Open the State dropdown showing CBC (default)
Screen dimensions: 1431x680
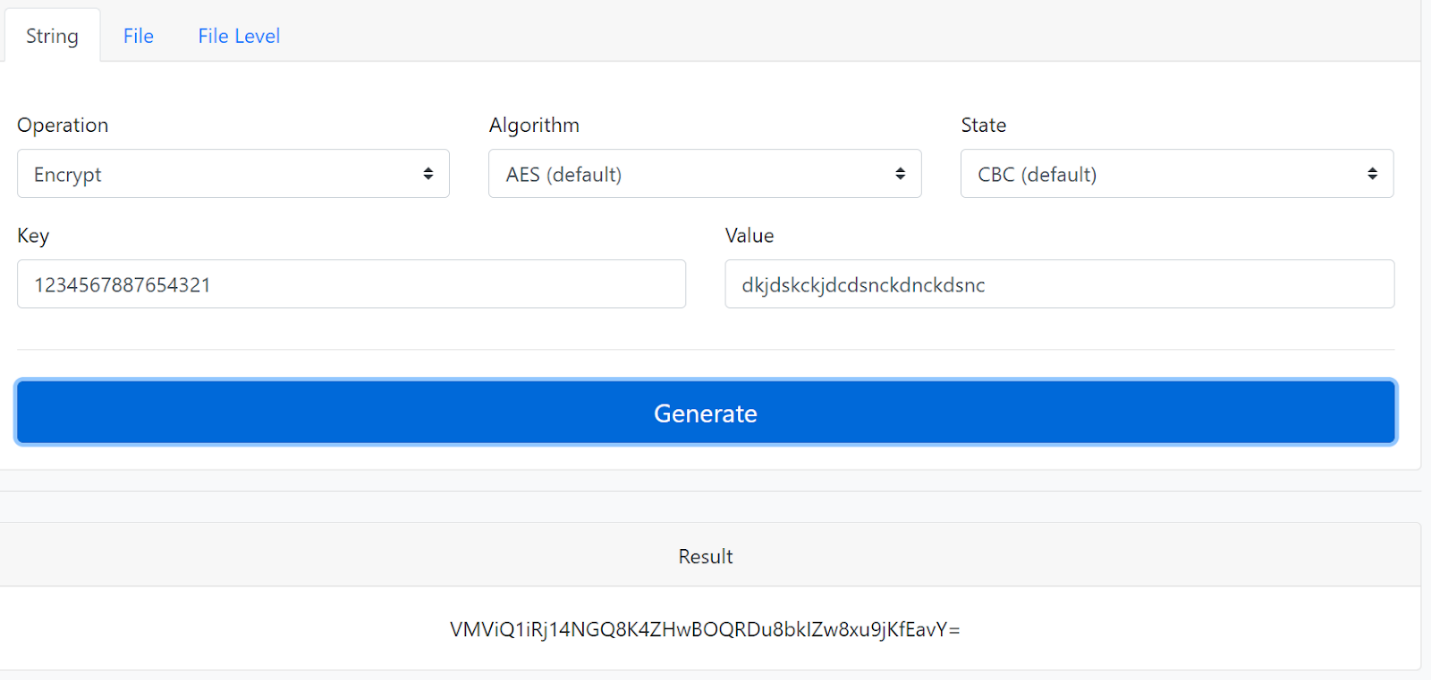[x=1177, y=174]
